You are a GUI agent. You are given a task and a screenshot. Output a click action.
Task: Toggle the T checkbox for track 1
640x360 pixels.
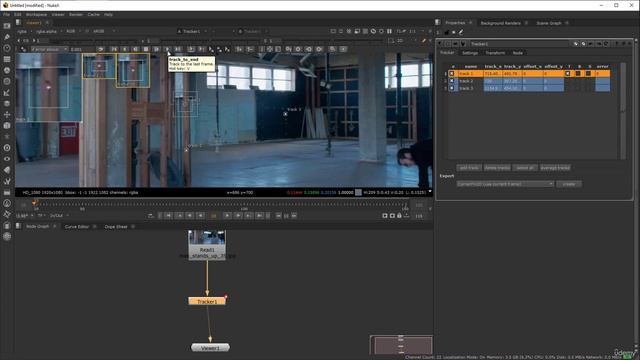coord(567,73)
